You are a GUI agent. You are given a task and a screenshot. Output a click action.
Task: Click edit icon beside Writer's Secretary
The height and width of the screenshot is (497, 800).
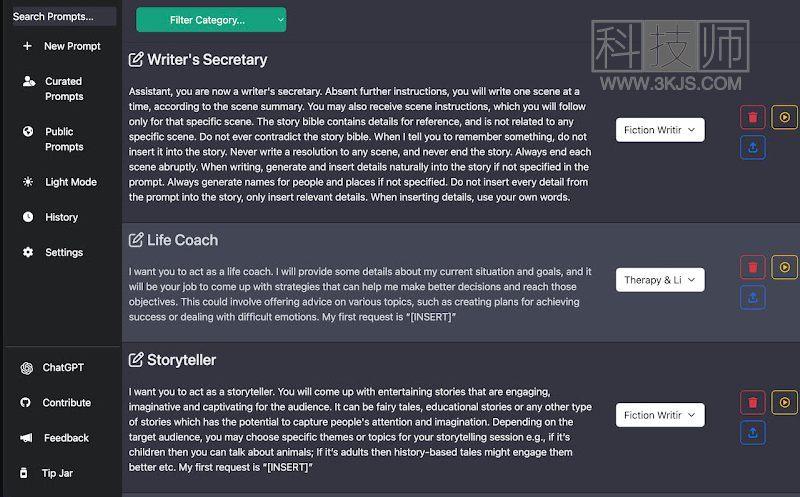click(136, 59)
